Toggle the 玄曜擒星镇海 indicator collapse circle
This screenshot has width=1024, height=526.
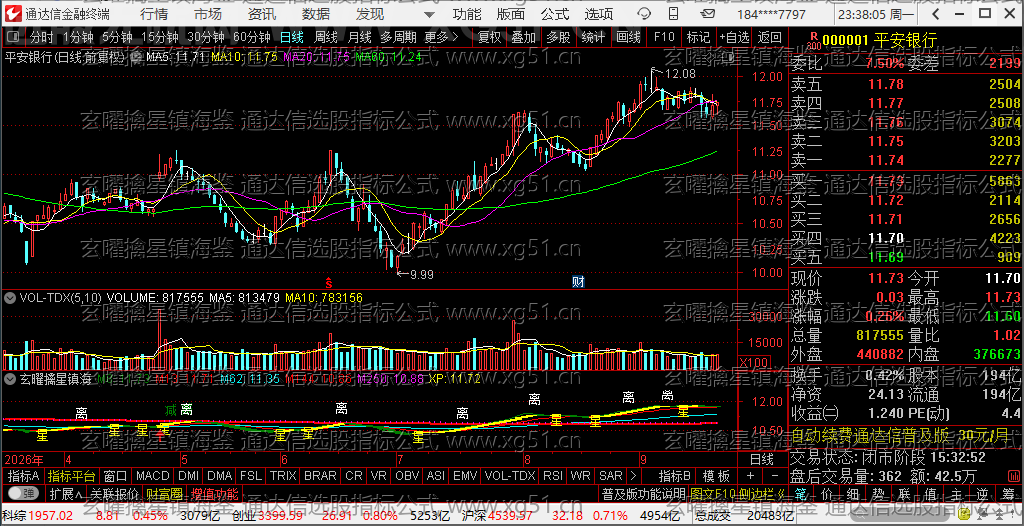point(10,378)
